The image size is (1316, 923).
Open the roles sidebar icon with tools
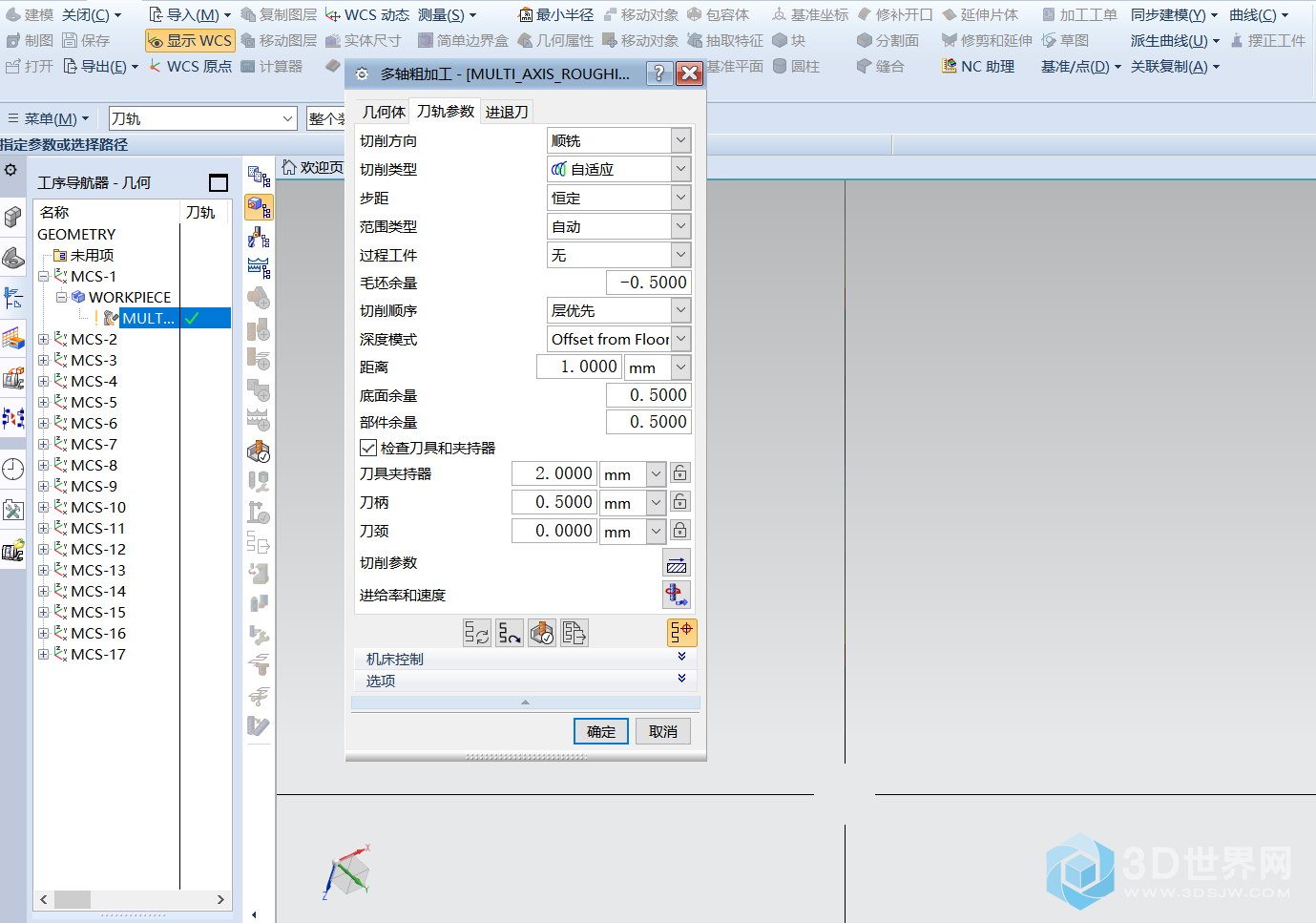(13, 511)
